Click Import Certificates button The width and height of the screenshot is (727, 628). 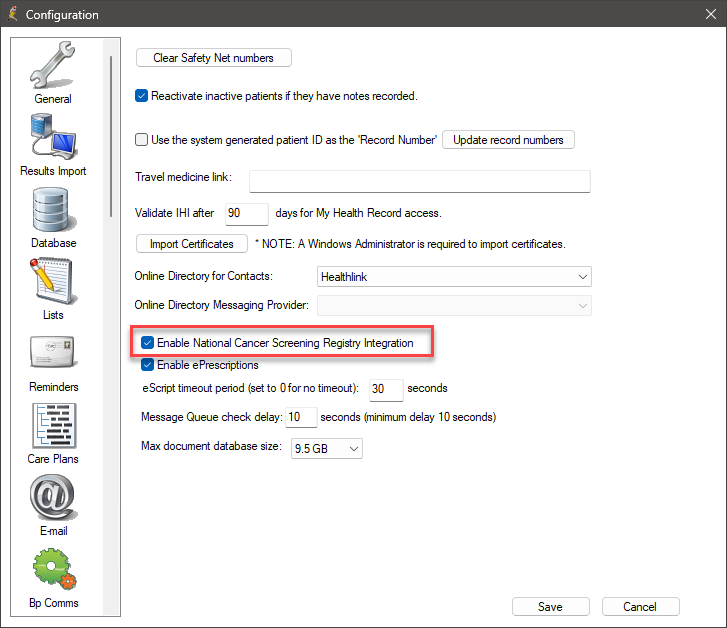pos(191,244)
